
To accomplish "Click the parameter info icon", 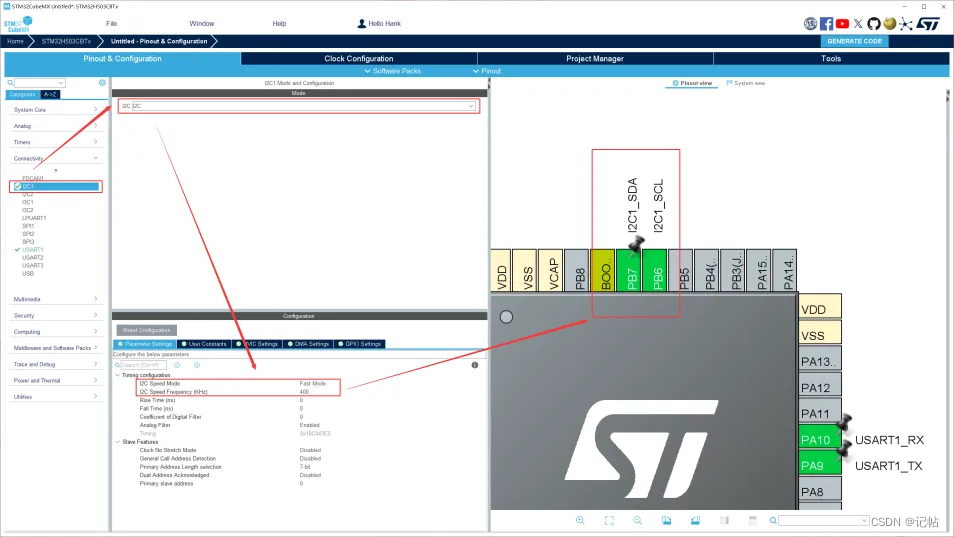I will click(475, 366).
